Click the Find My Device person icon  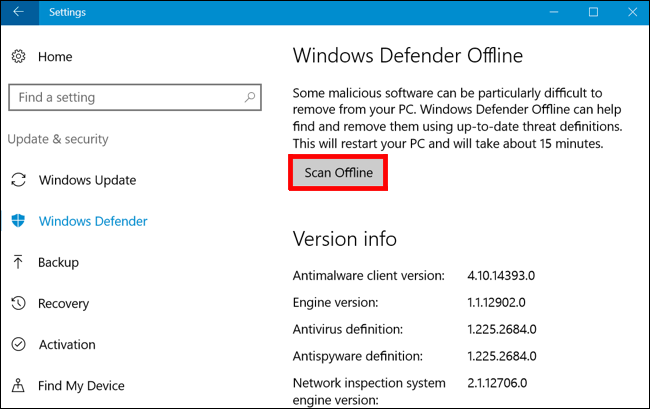[18, 385]
